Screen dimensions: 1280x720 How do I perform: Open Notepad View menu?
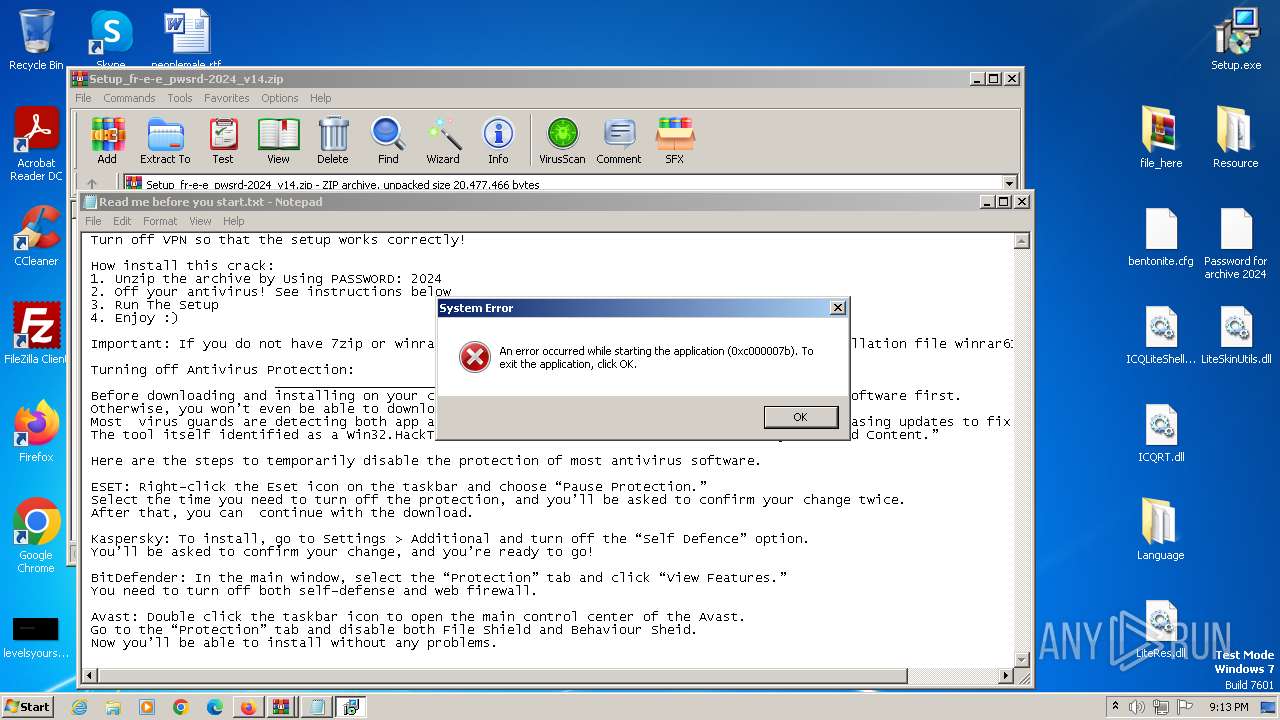click(200, 221)
